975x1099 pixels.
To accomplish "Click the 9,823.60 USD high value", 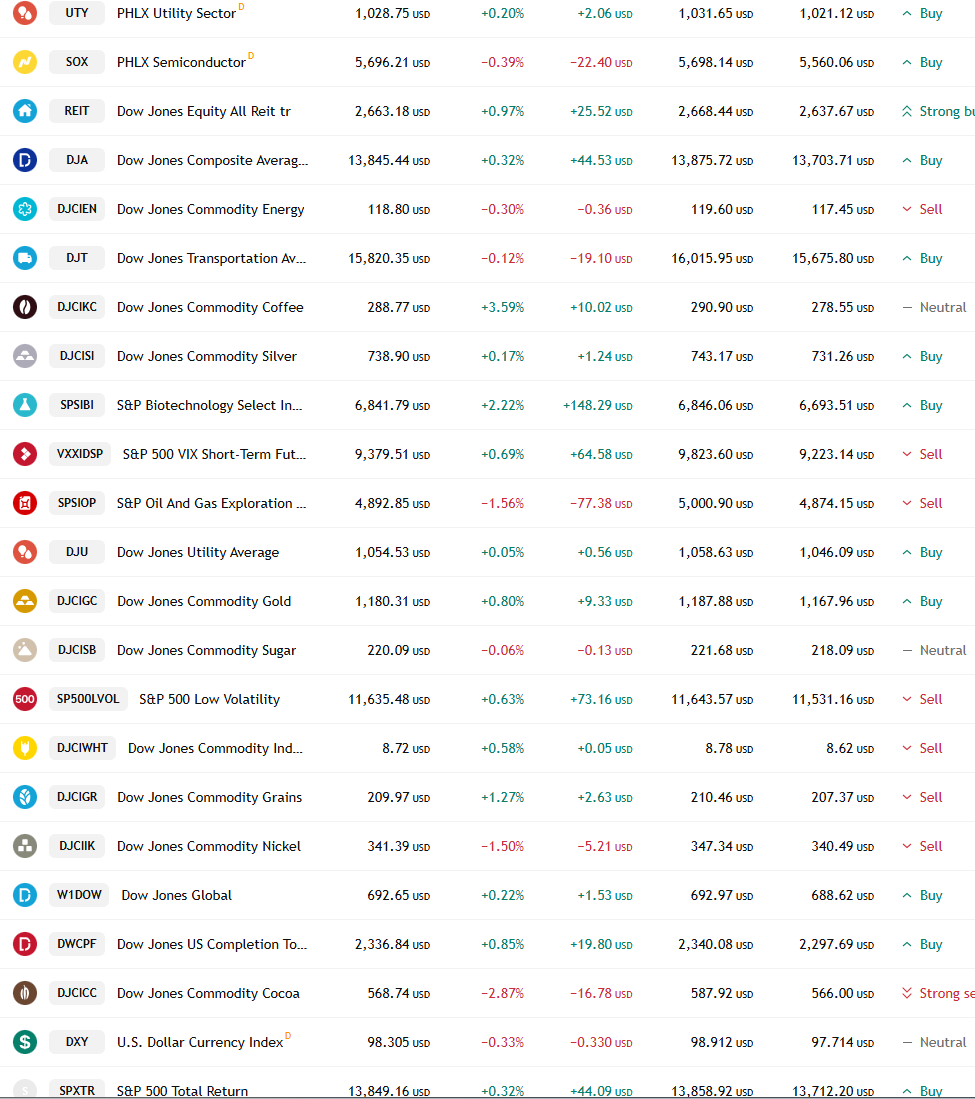I will (x=716, y=454).
